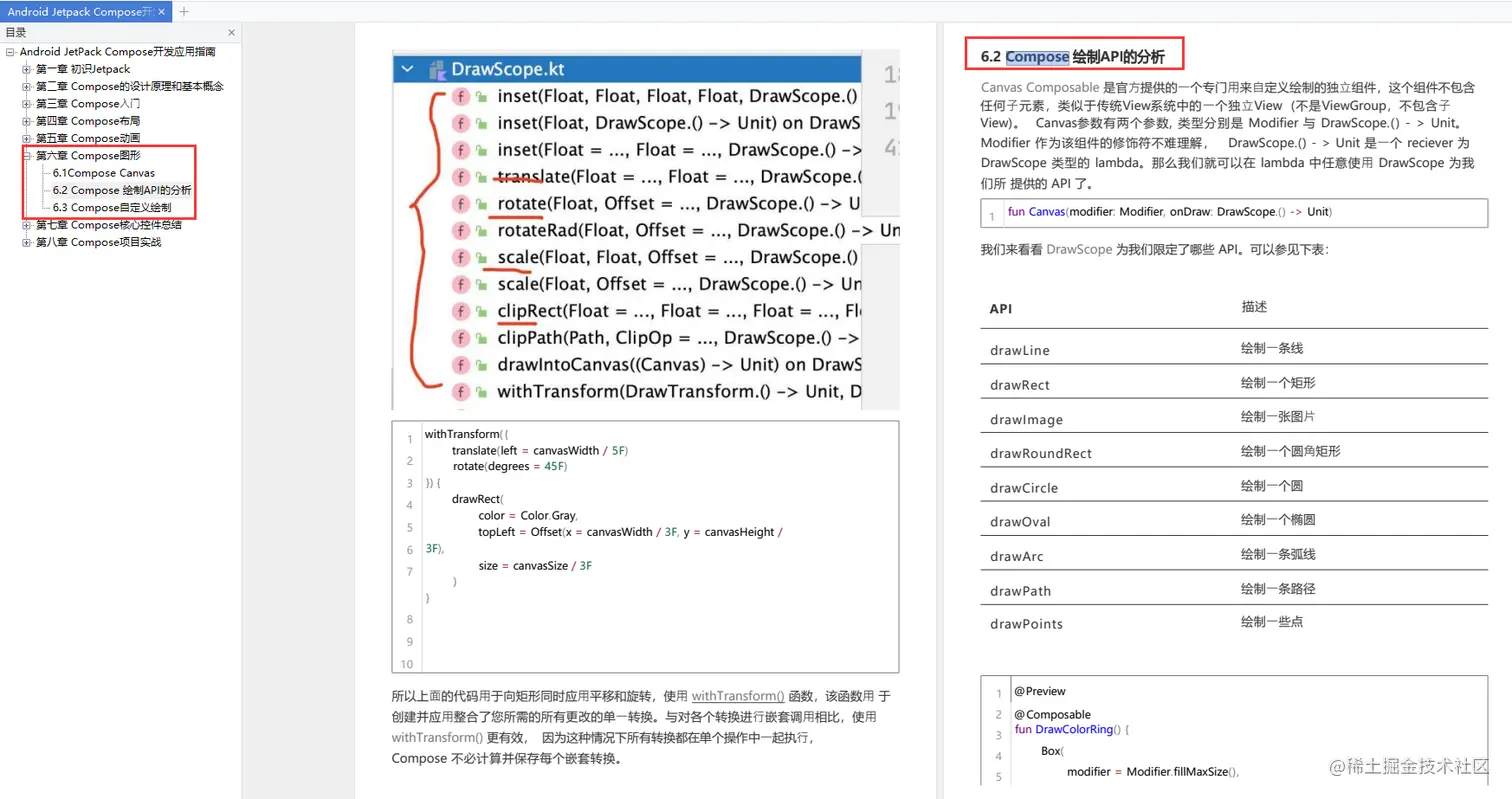
Task: Click the drawPath table cell
Action: coord(1020,591)
